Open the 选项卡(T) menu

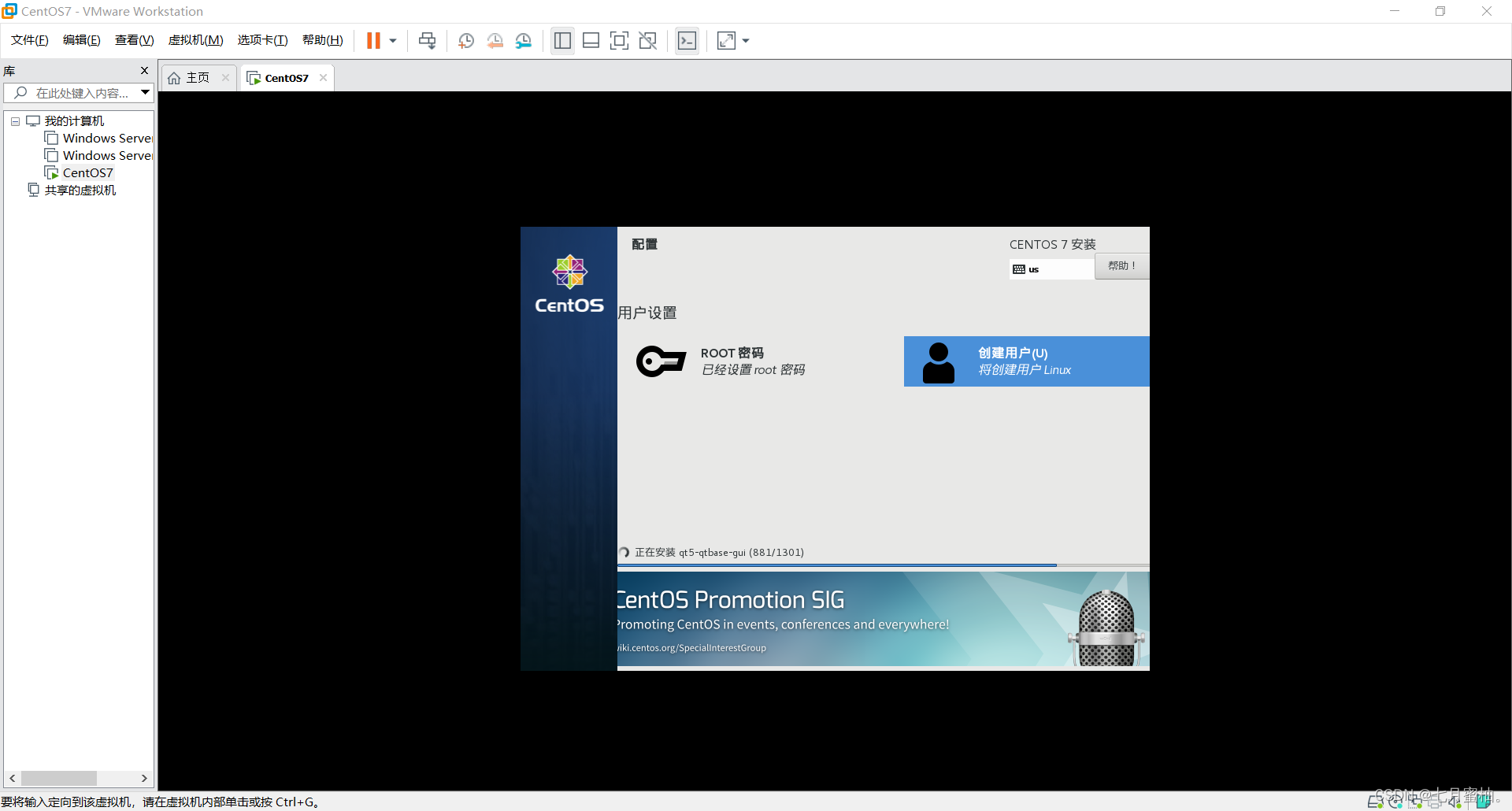(x=263, y=40)
